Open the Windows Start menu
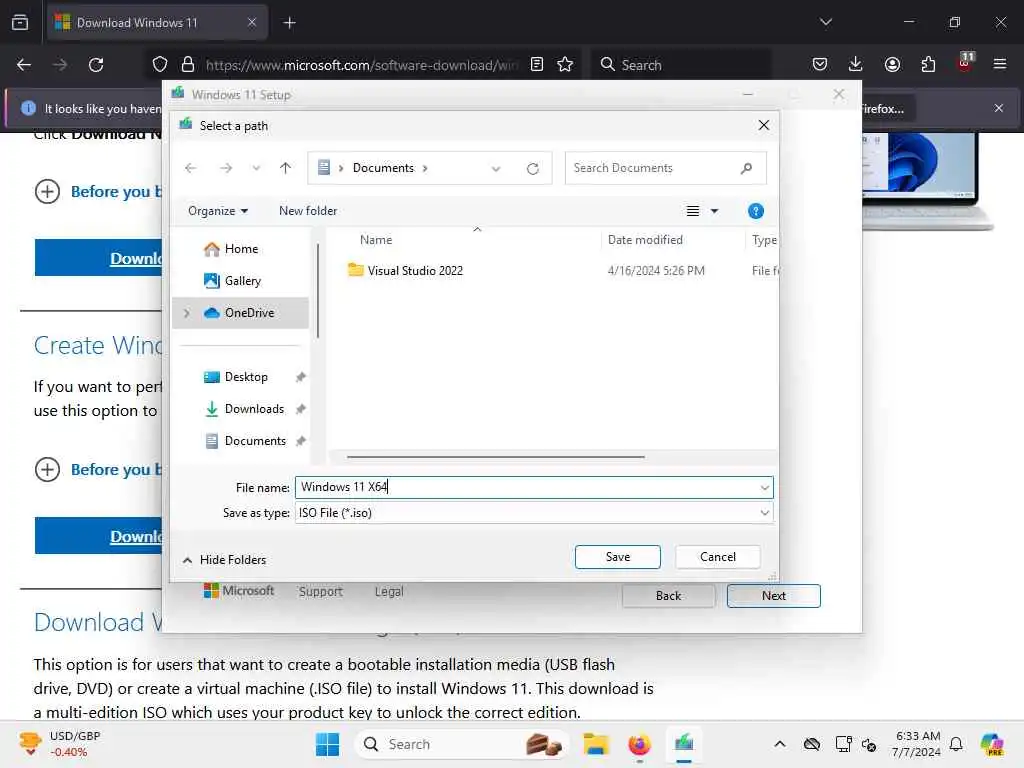Viewport: 1024px width, 768px height. pyautogui.click(x=327, y=744)
